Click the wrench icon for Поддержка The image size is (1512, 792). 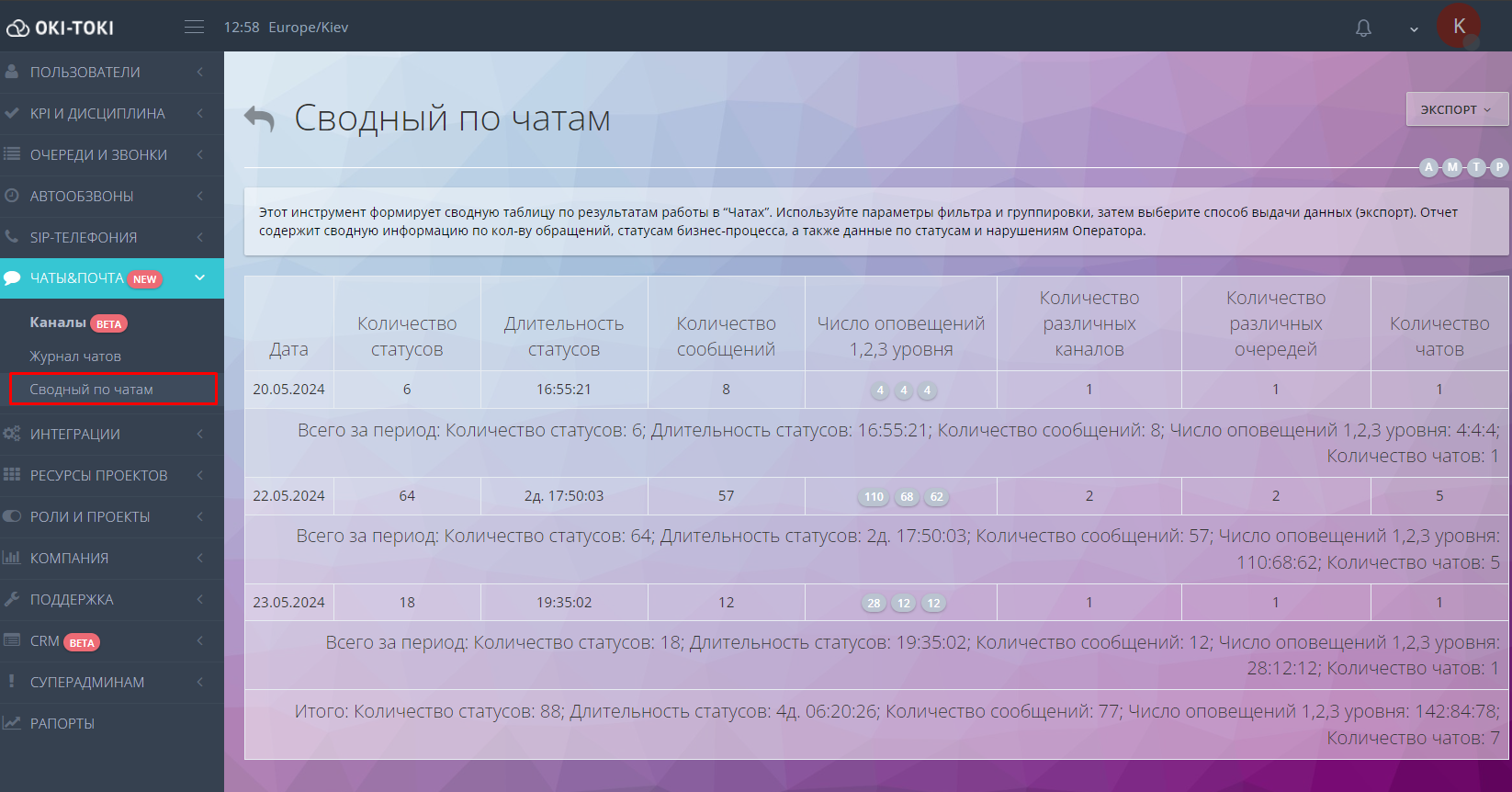point(12,599)
